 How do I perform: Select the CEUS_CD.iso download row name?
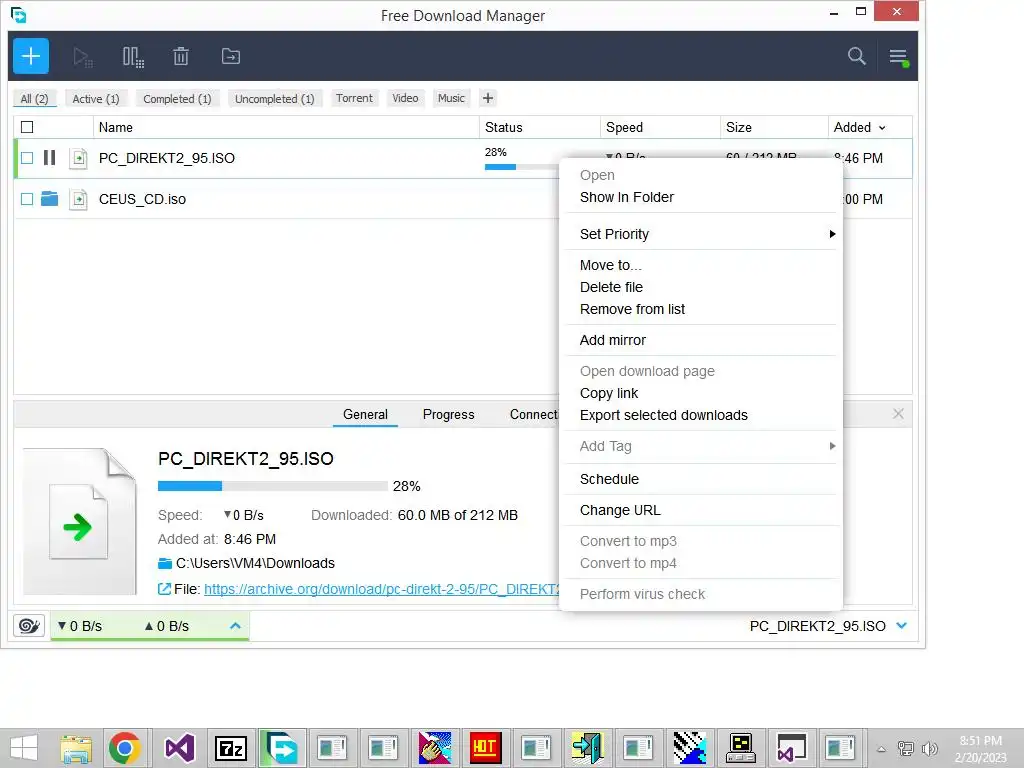pyautogui.click(x=142, y=199)
